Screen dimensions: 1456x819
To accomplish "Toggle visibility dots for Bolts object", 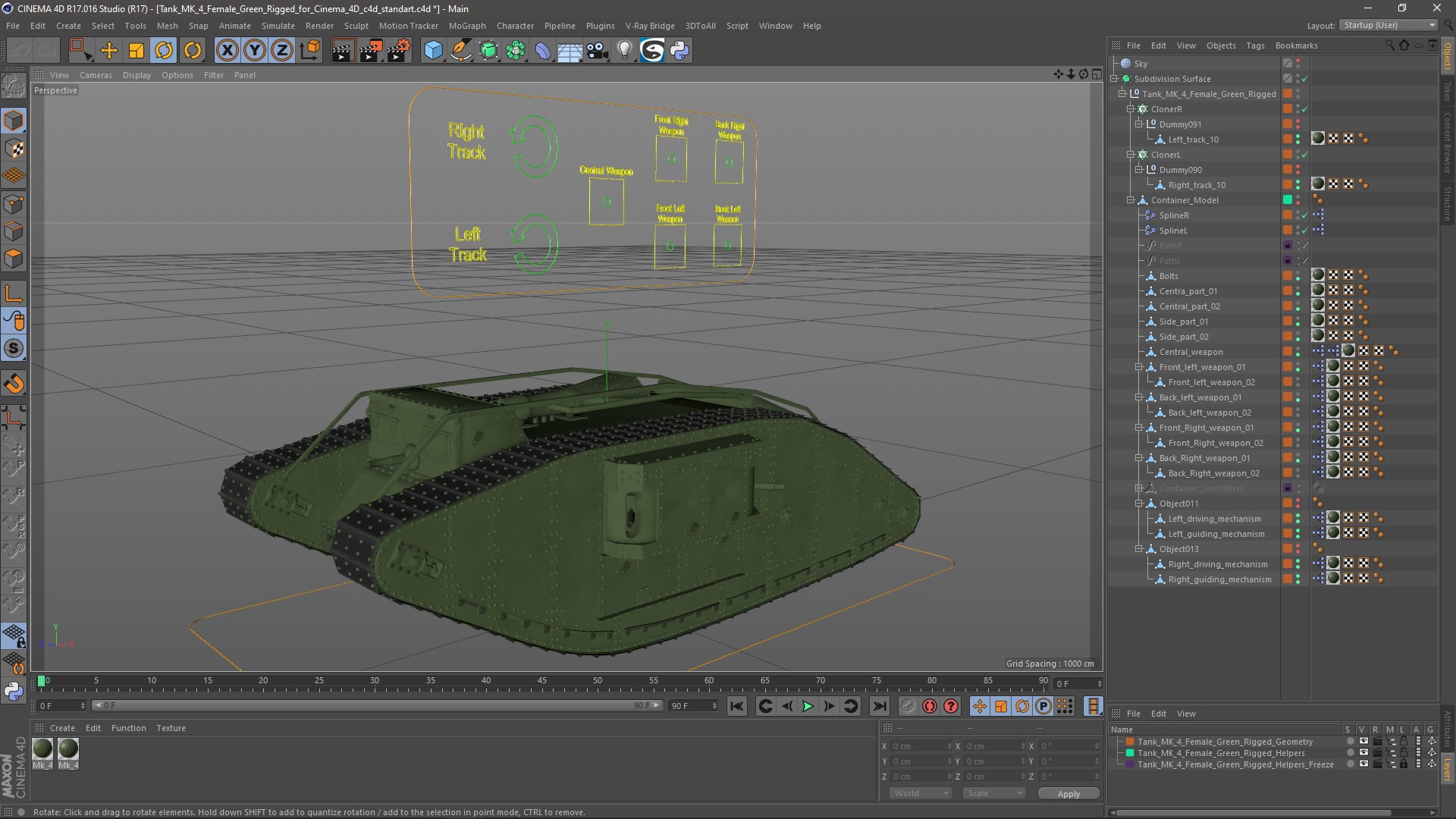I will click(1298, 276).
